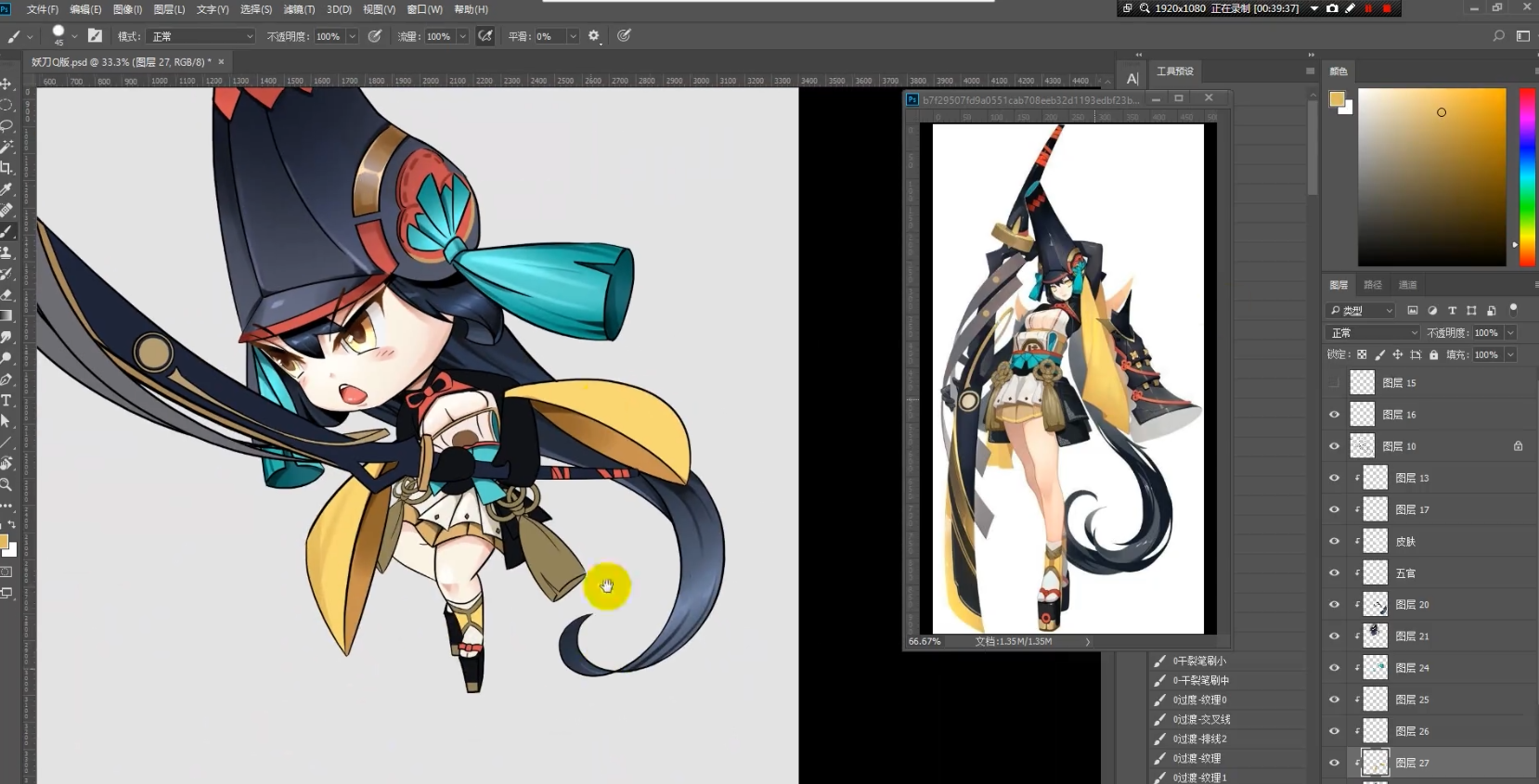This screenshot has width=1539, height=784.
Task: Select the History Brush tool
Action: click(x=6, y=274)
